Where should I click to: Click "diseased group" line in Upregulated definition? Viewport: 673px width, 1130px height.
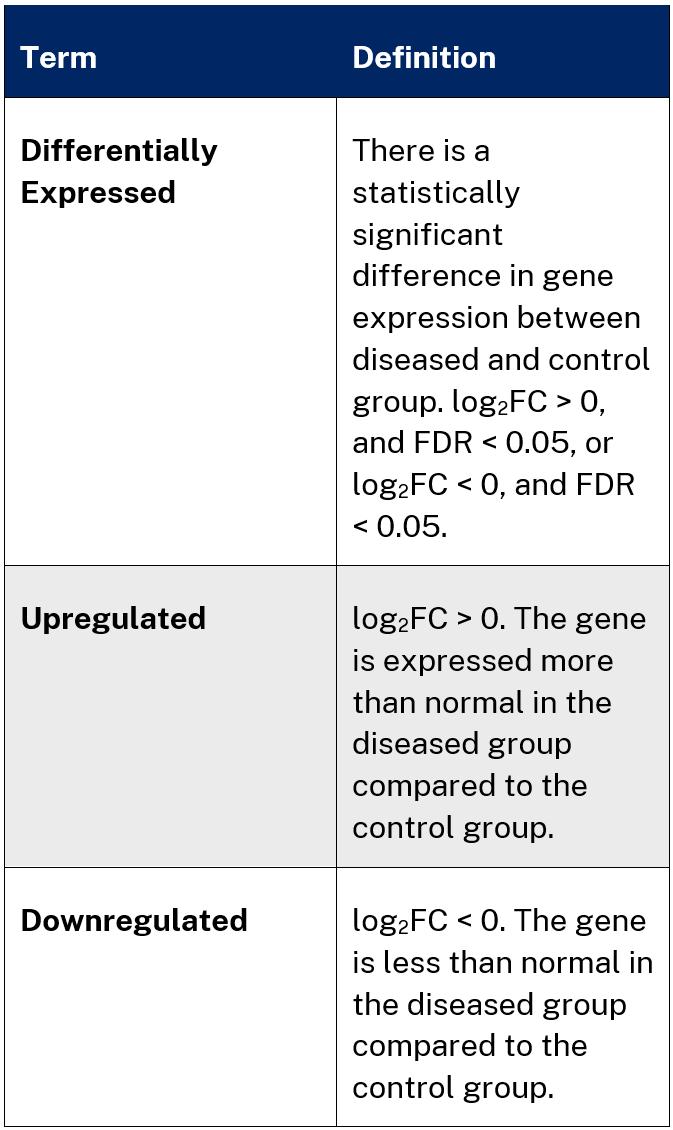tap(461, 745)
